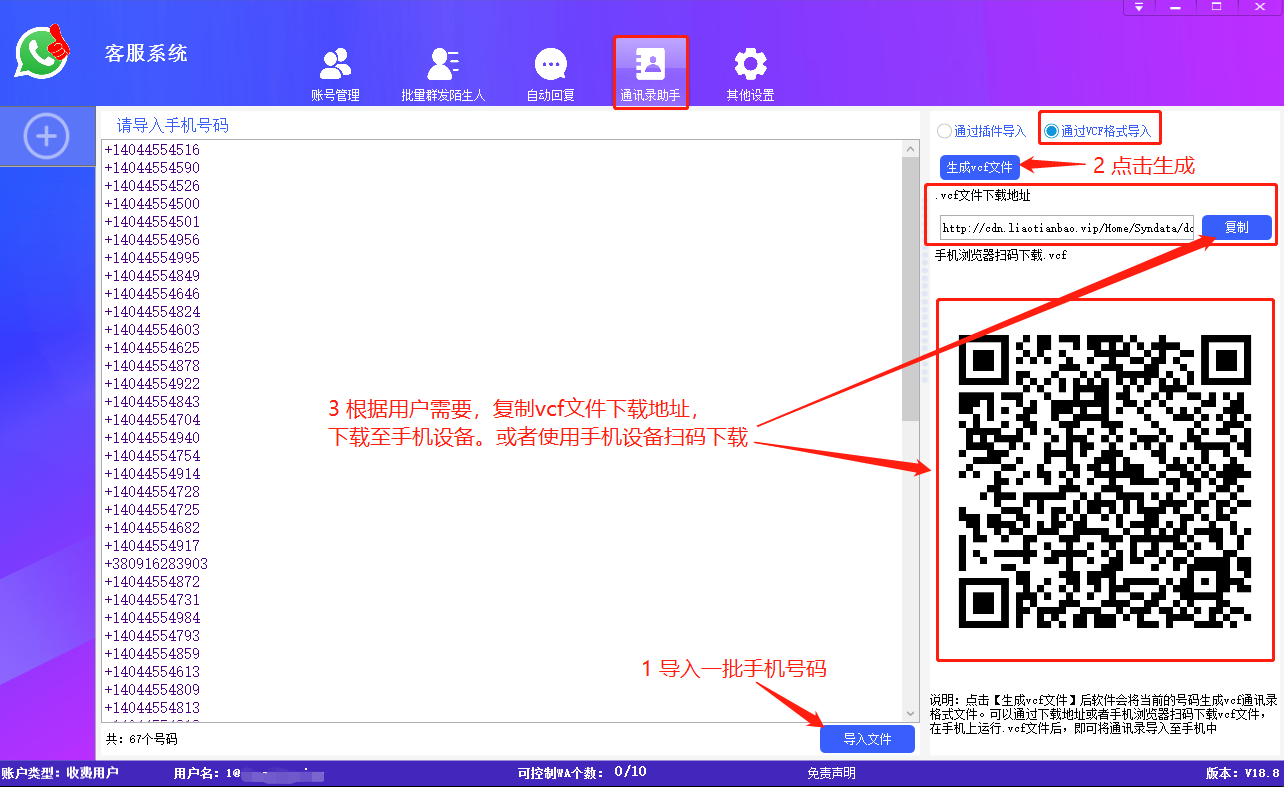
Task: Click phone number +380916283903
Action: pyautogui.click(x=156, y=564)
